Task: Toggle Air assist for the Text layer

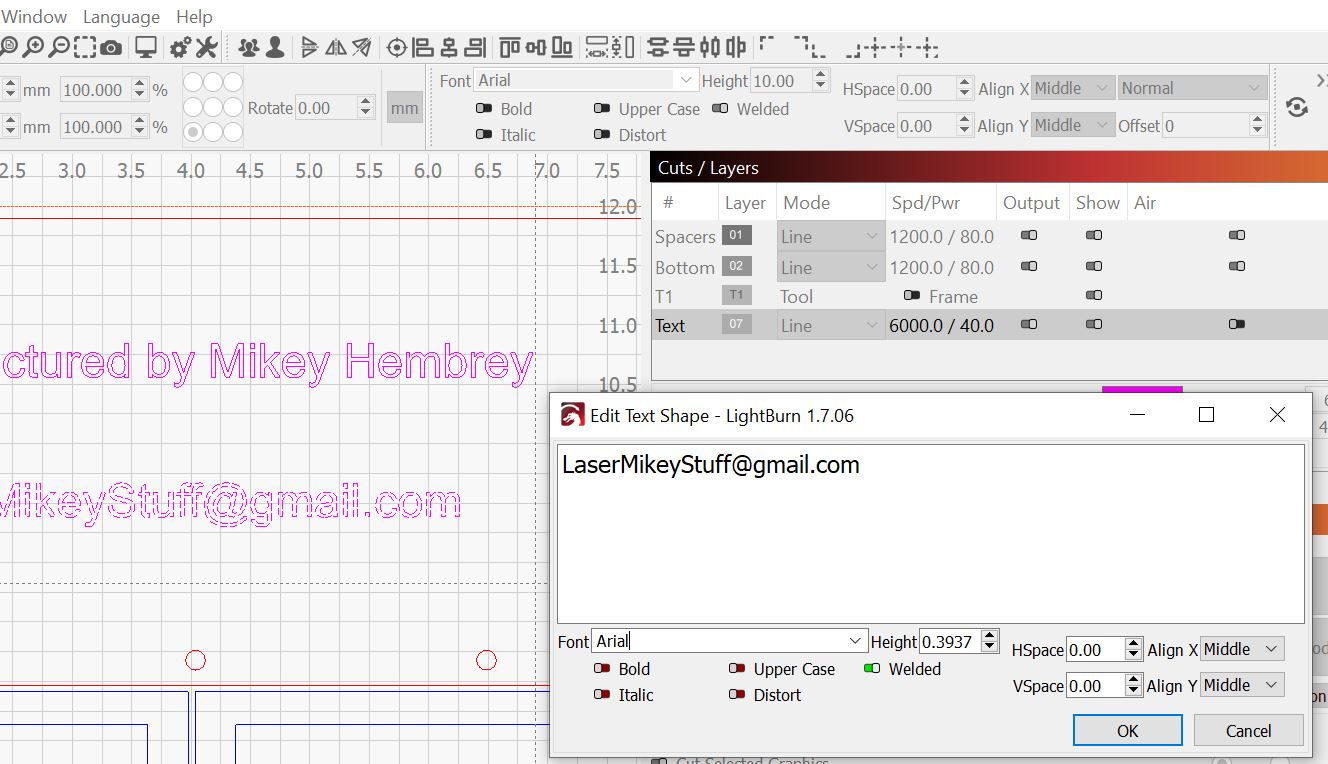Action: pyautogui.click(x=1237, y=325)
